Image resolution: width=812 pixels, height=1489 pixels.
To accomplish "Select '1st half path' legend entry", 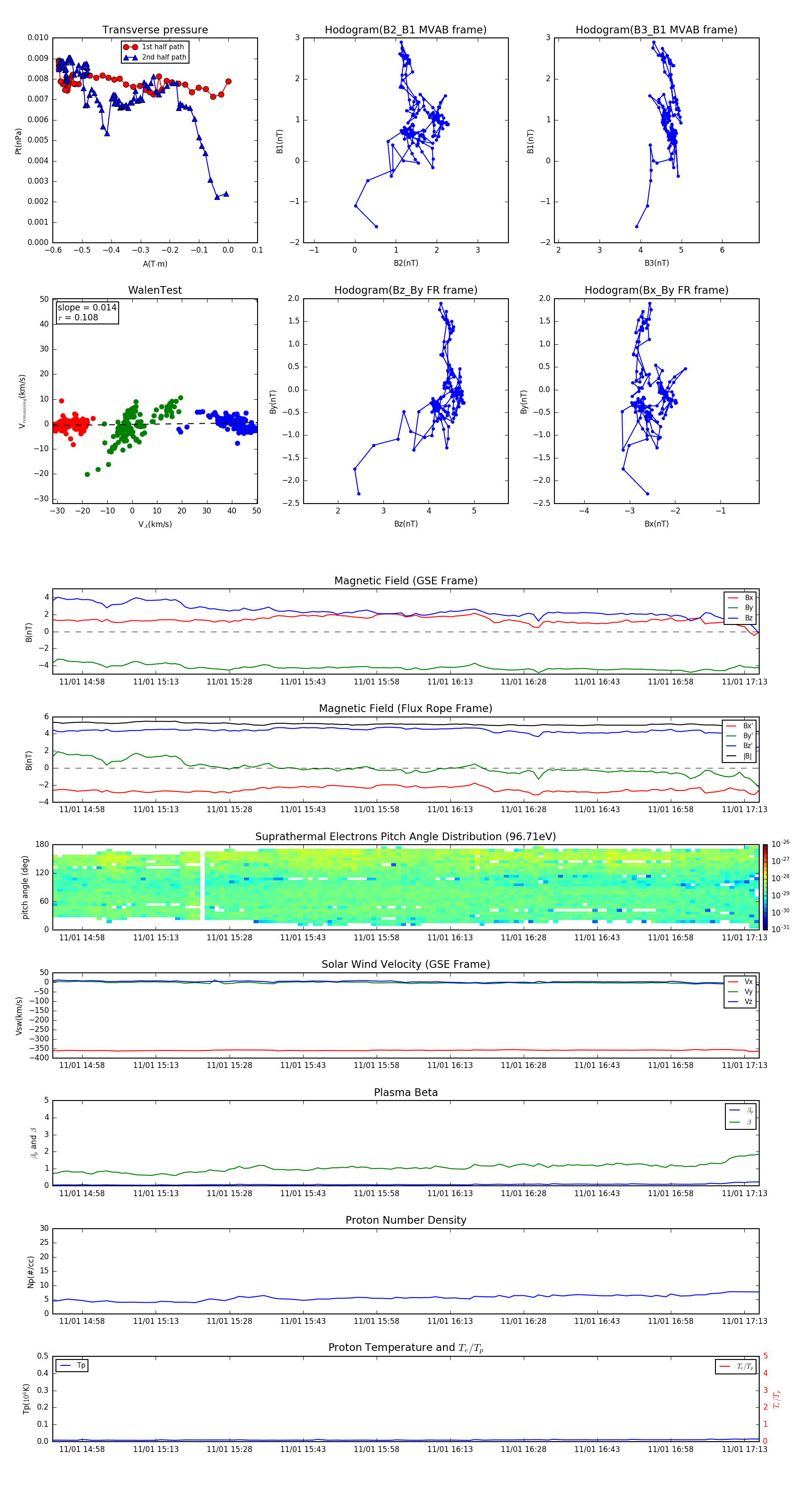I will coord(154,47).
